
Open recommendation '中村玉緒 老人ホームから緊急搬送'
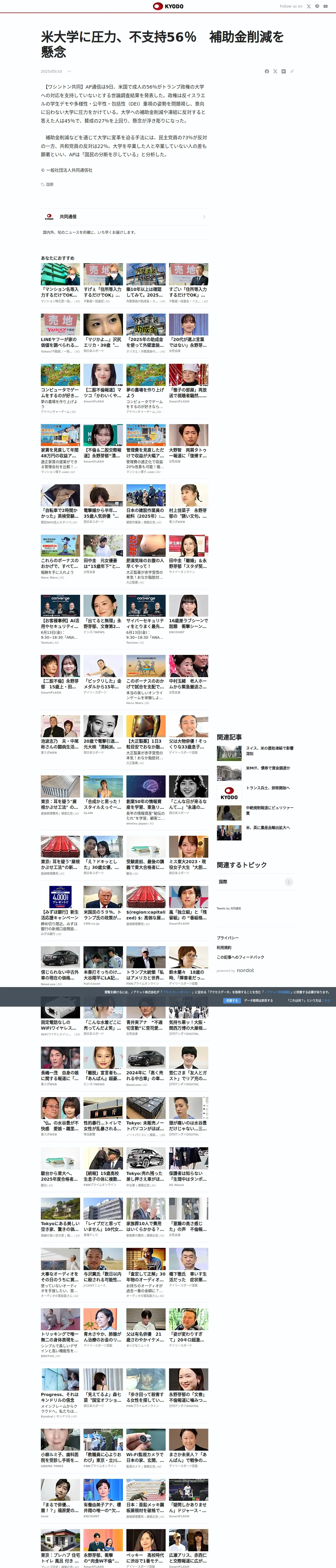[x=188, y=675]
